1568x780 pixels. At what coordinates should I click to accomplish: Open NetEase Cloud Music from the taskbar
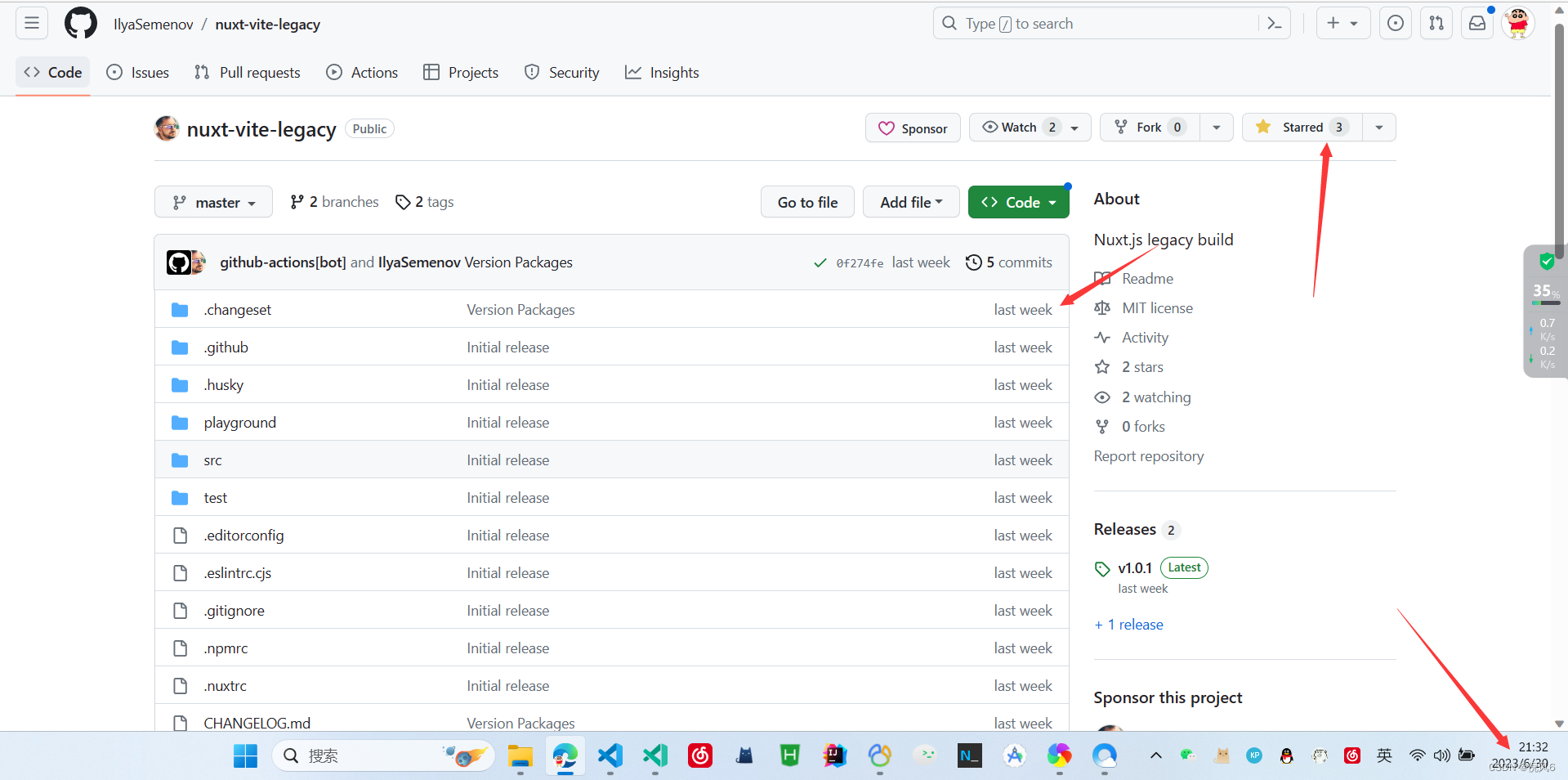[x=700, y=756]
